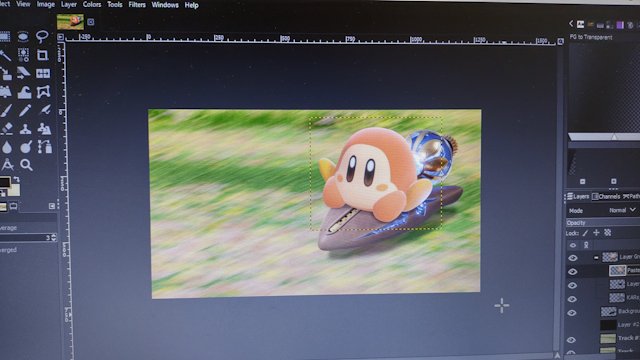The image size is (640, 360).
Task: Open the layer Mode Normal dropdown
Action: [622, 210]
